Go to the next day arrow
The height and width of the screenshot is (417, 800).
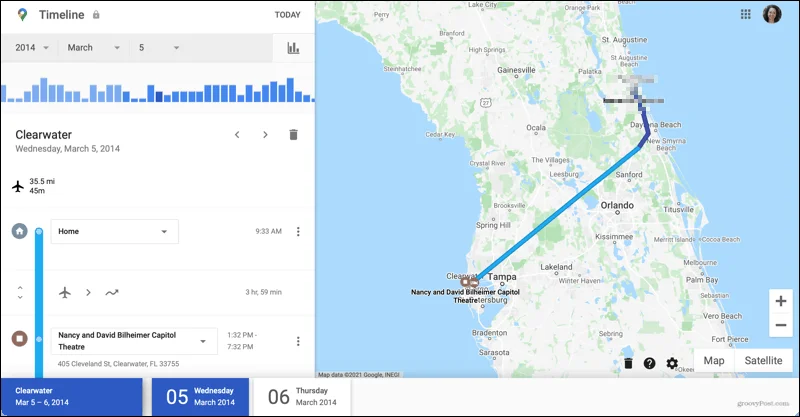coord(265,135)
